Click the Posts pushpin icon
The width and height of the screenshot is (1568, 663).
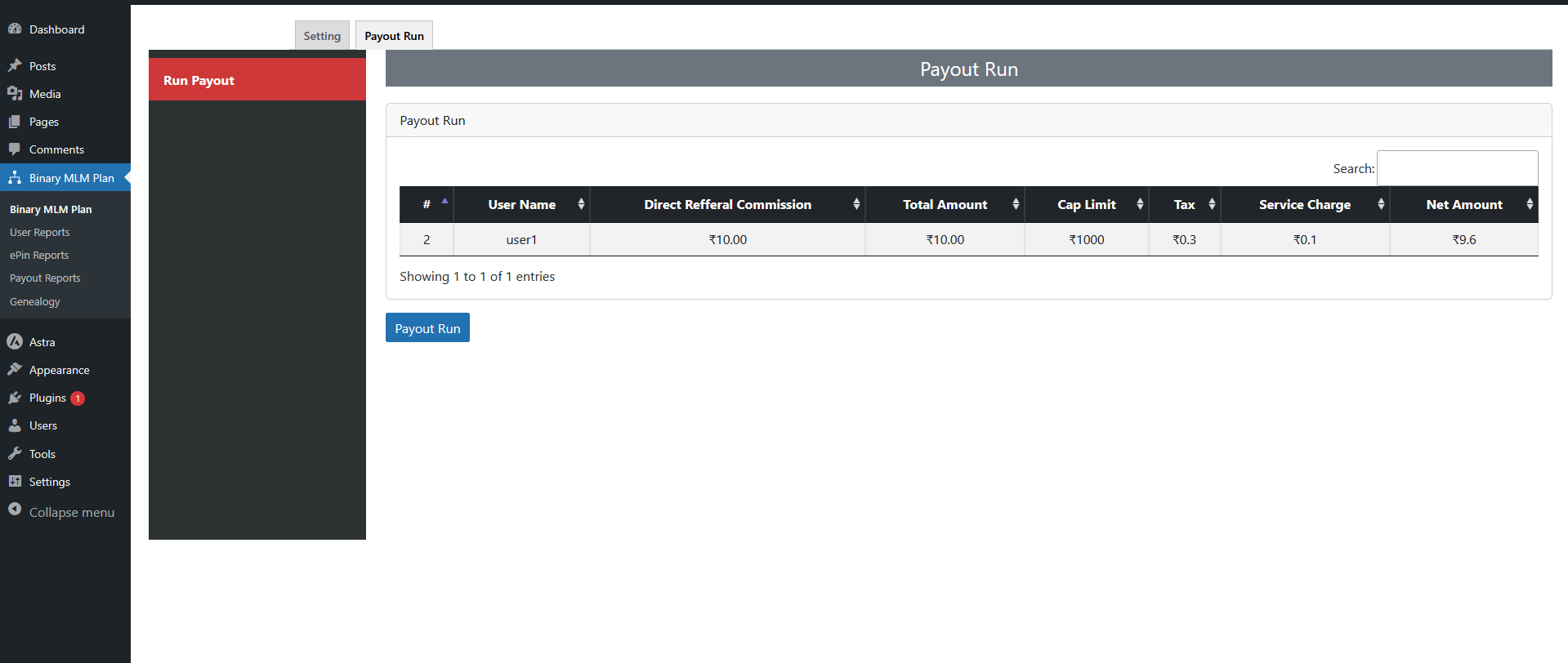click(15, 65)
